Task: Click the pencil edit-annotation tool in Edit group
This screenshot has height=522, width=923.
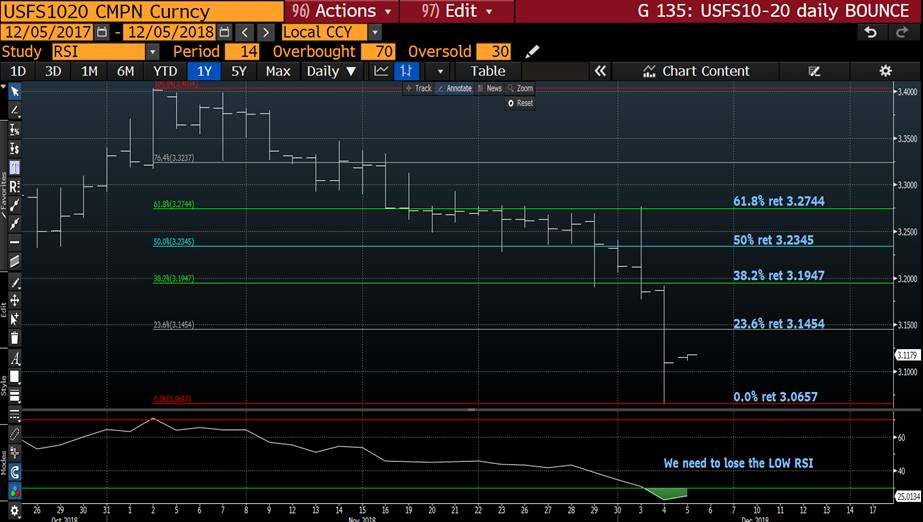Action: coord(15,283)
